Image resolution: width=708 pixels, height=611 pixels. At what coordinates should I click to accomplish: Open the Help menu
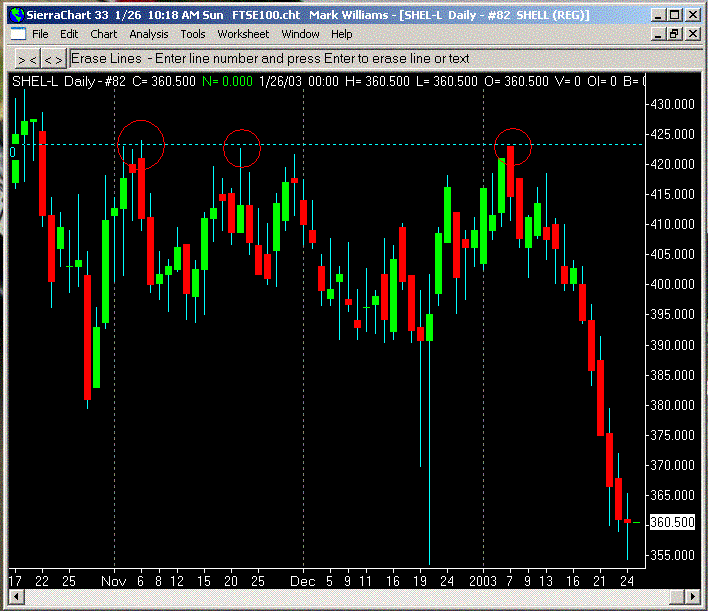(341, 34)
